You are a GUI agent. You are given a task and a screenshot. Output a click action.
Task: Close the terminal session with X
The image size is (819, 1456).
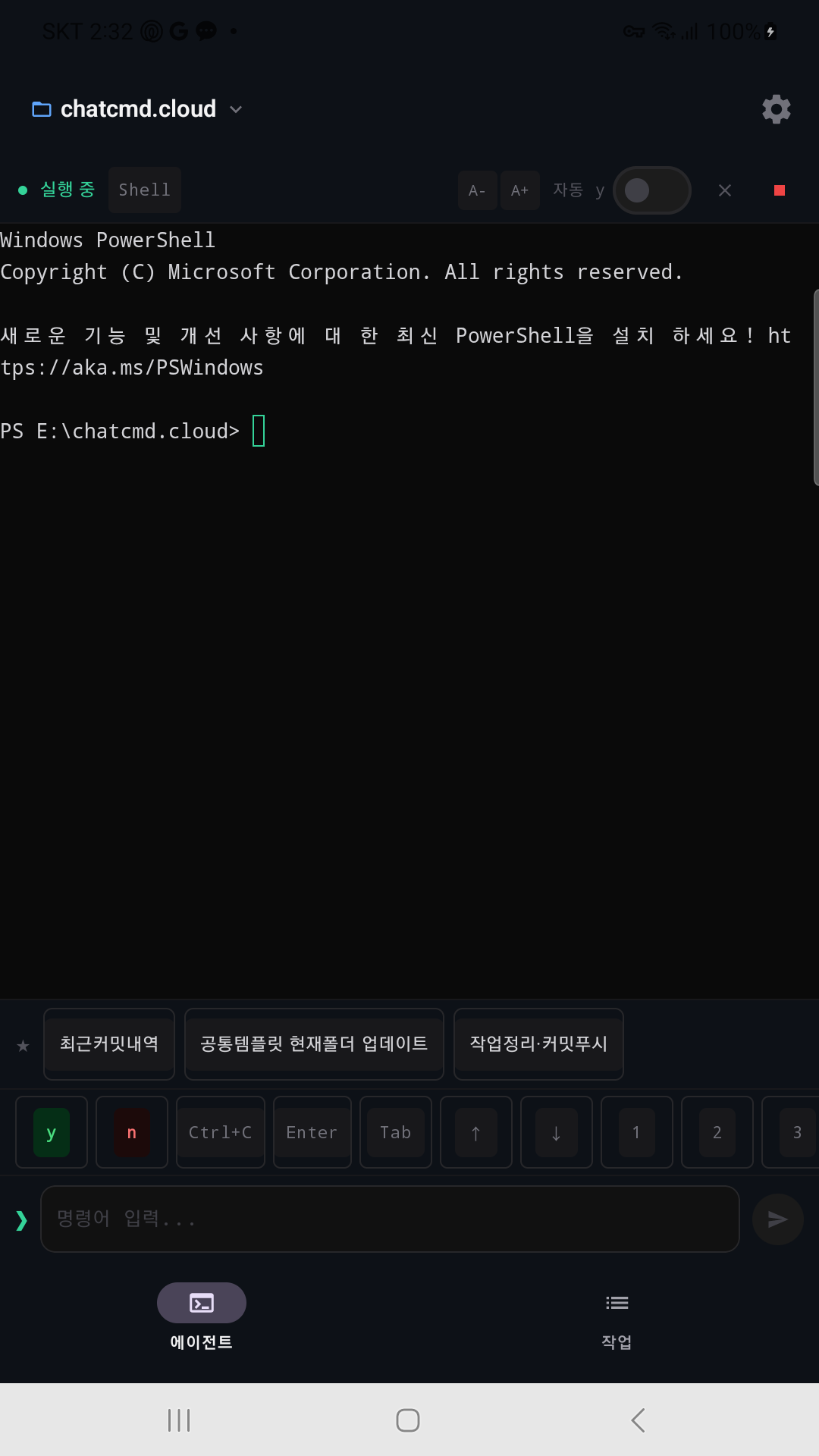click(x=725, y=190)
